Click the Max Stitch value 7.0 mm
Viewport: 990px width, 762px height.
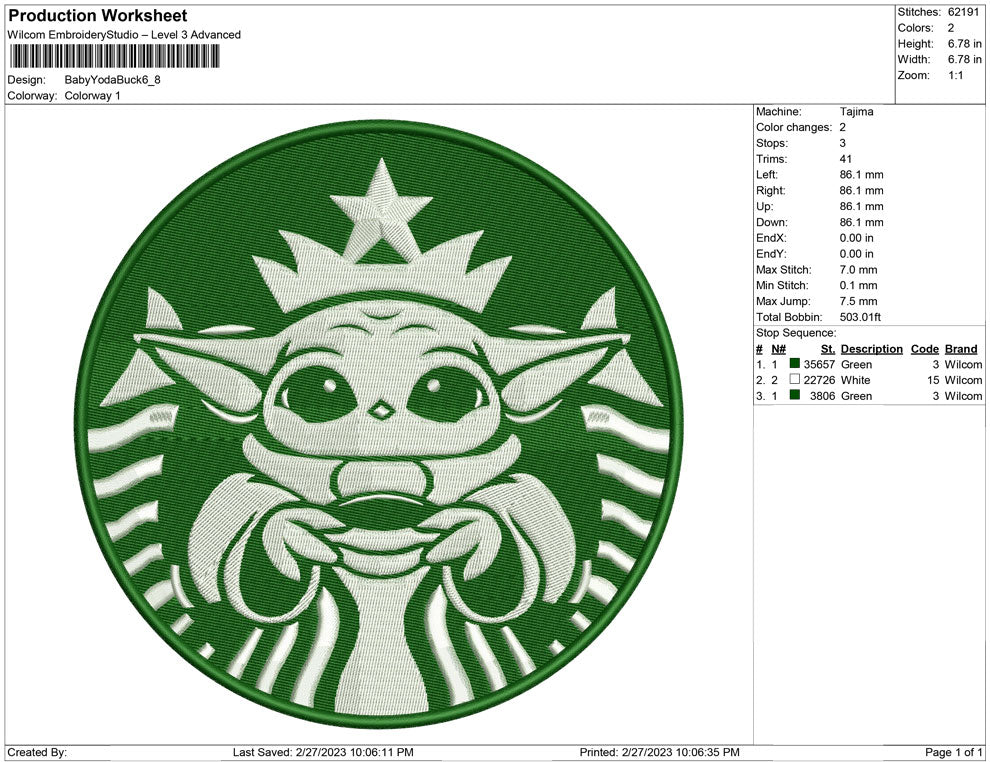pos(858,270)
